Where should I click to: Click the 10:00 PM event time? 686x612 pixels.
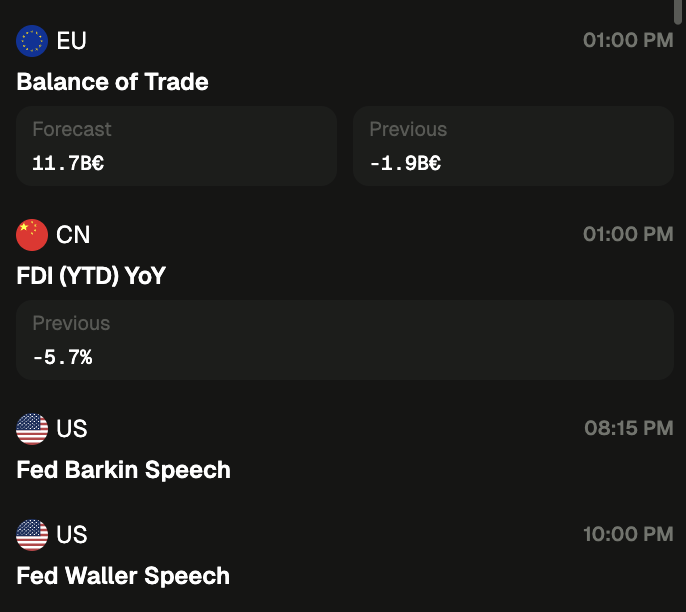tap(628, 535)
